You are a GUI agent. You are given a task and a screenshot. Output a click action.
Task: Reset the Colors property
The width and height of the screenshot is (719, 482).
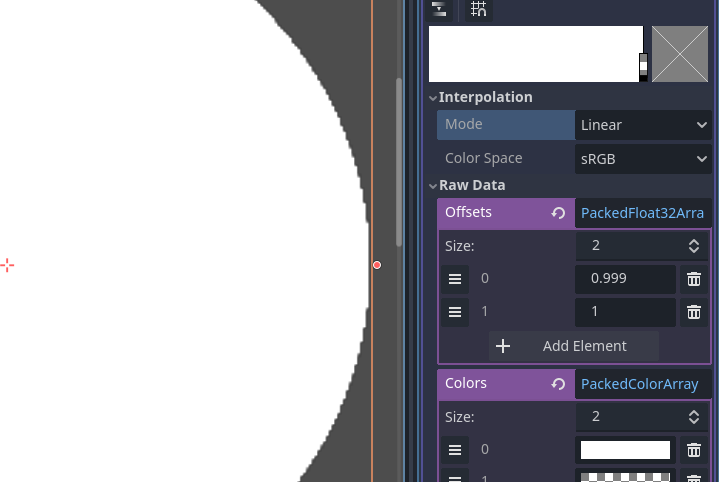pos(558,384)
